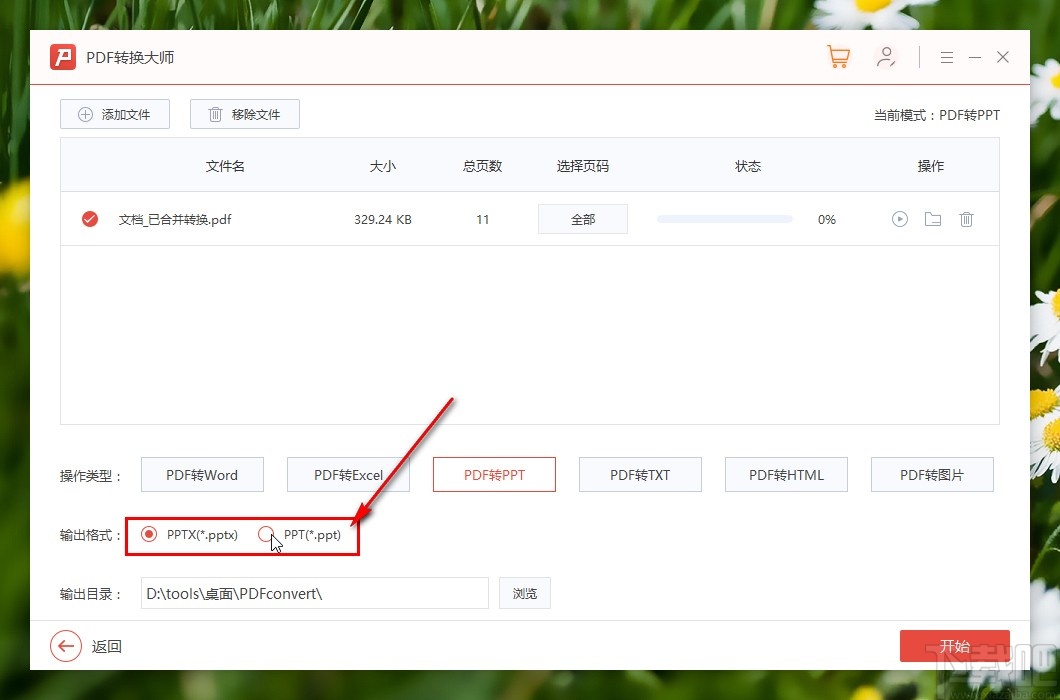
Task: Open the 全部 page selection dropdown
Action: pyautogui.click(x=583, y=219)
